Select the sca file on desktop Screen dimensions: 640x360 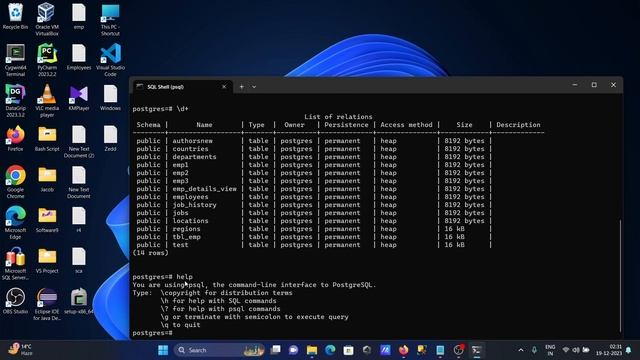click(x=79, y=261)
